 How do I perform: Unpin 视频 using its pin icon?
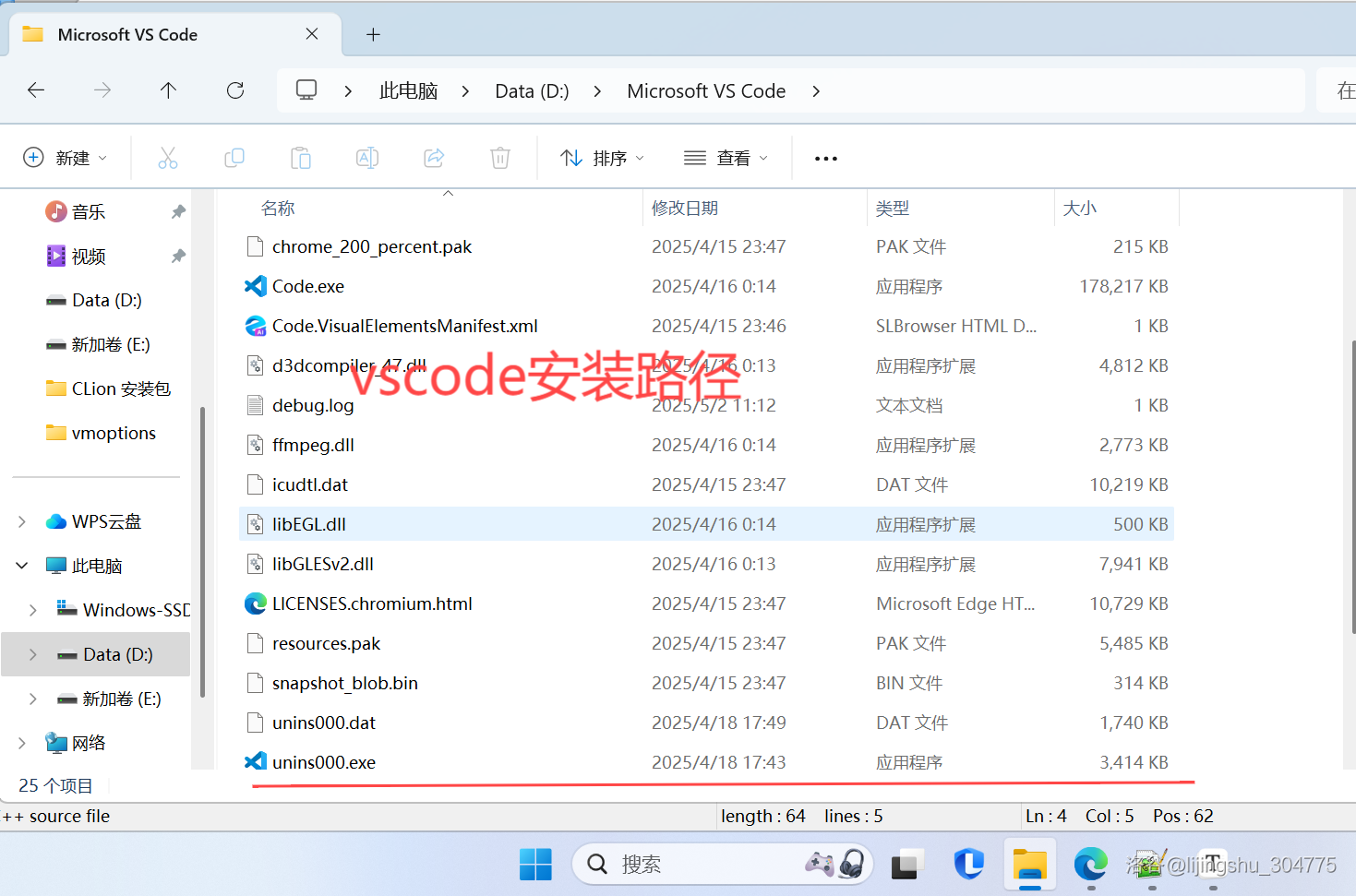point(178,256)
